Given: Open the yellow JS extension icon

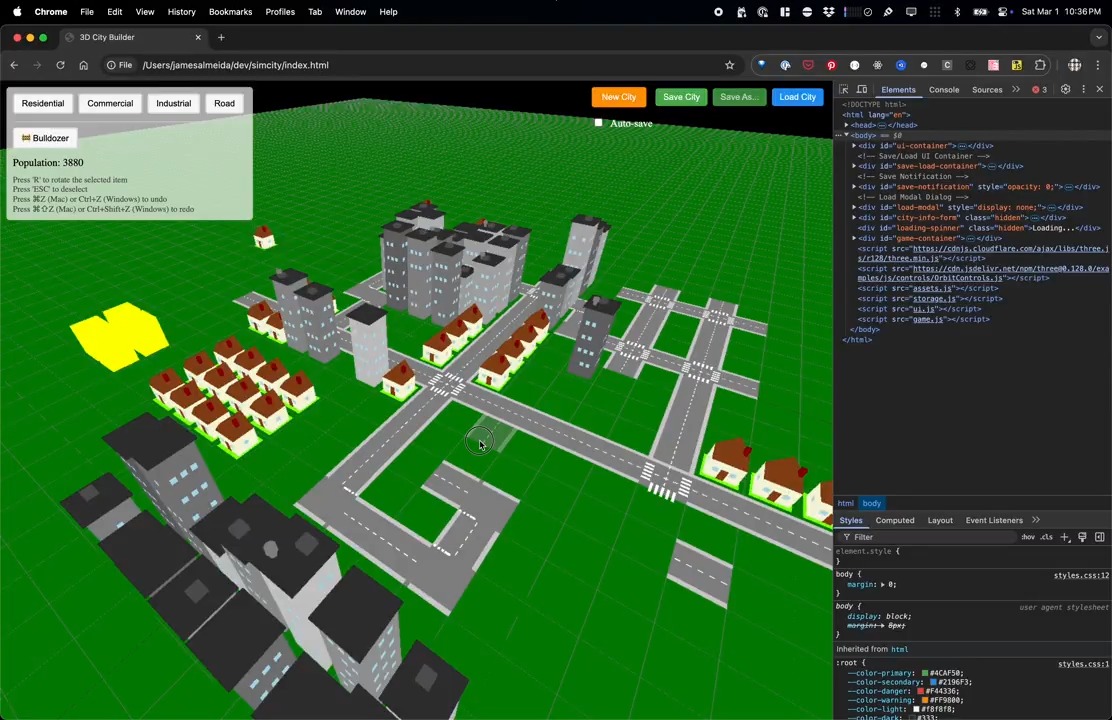Looking at the screenshot, I should point(1017,65).
